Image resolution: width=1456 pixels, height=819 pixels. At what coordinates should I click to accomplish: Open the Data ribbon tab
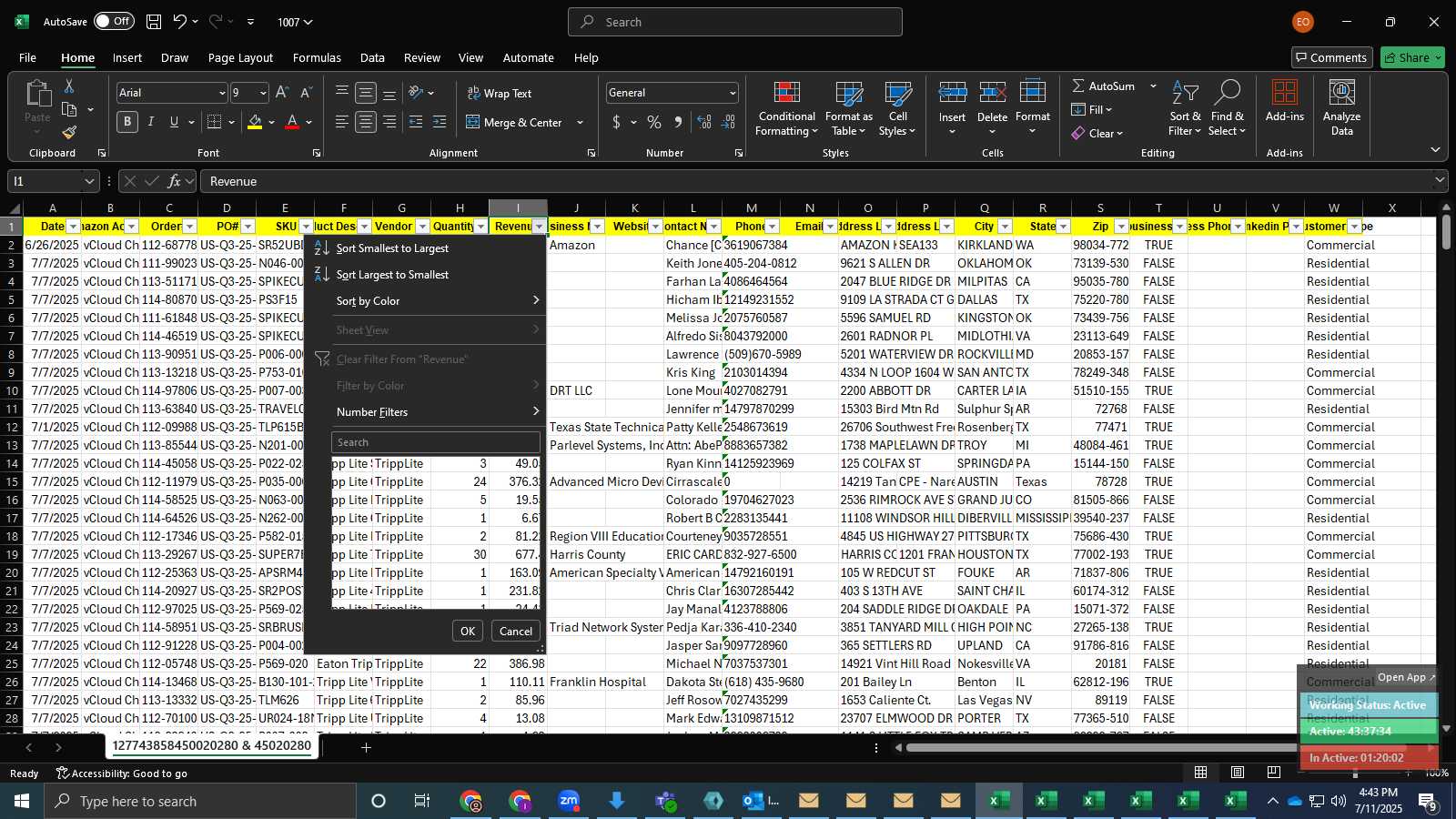tap(372, 57)
